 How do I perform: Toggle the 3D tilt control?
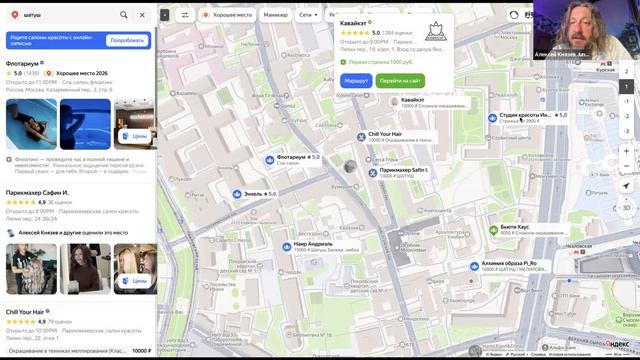click(x=627, y=208)
